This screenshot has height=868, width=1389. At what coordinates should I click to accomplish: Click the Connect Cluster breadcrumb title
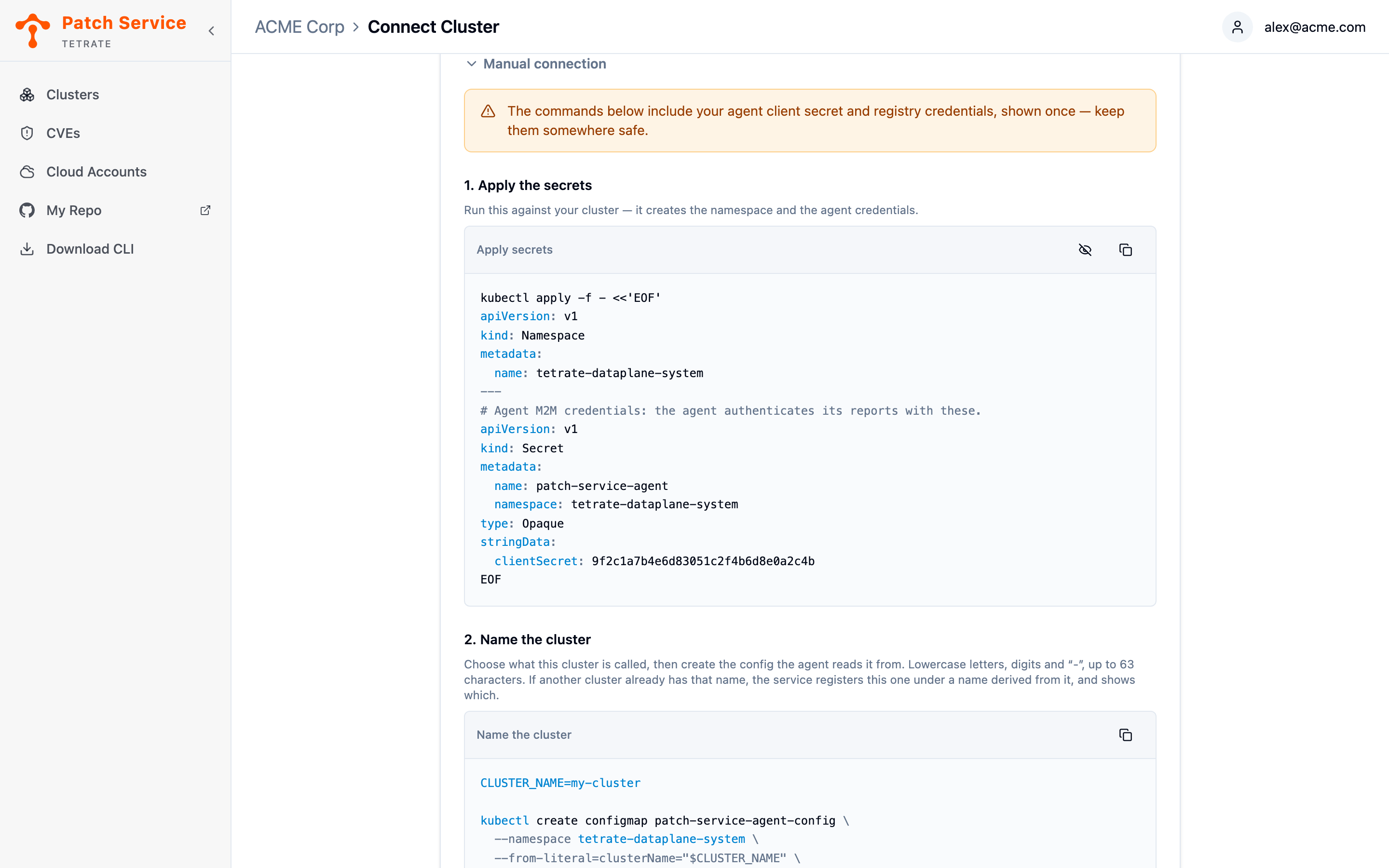[434, 27]
